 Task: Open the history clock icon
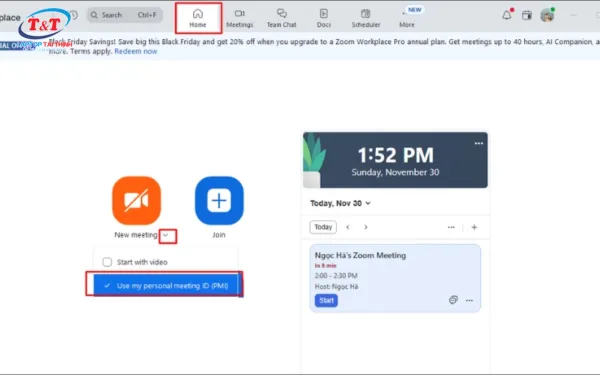(73, 15)
